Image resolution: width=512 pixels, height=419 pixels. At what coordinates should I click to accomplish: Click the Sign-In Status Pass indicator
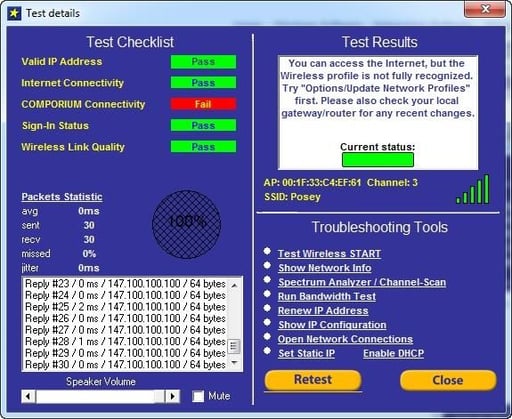coord(203,126)
